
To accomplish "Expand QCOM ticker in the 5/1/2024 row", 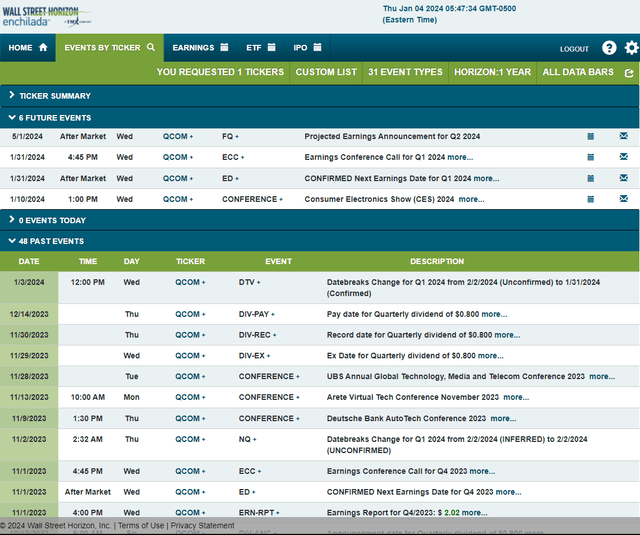I will coord(178,136).
